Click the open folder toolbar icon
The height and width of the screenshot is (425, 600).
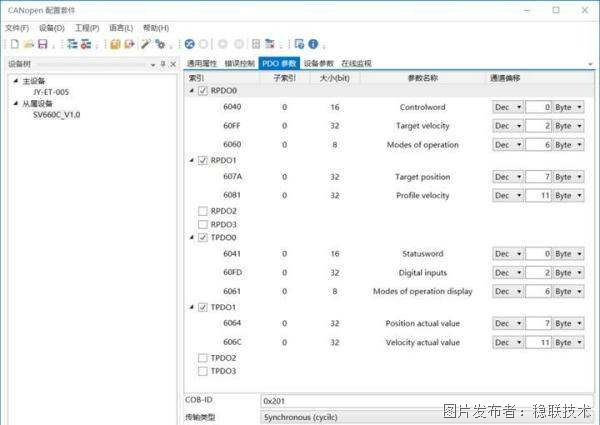tap(29, 44)
